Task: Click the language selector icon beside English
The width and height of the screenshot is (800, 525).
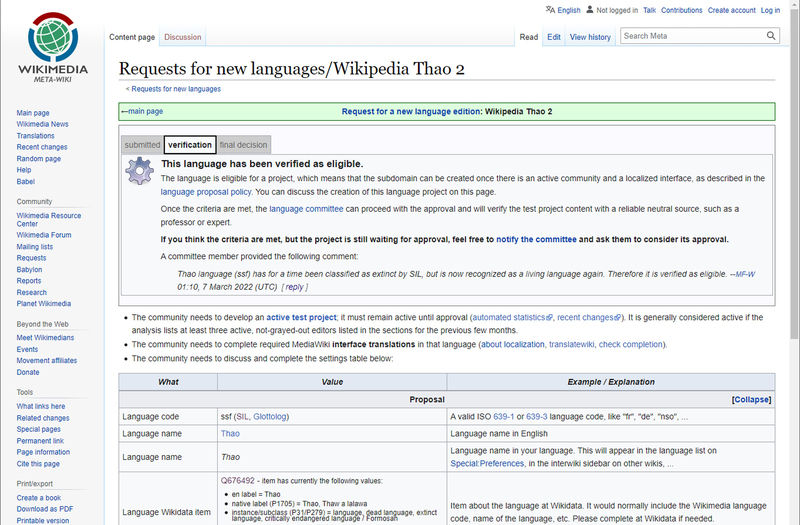Action: 550,10
